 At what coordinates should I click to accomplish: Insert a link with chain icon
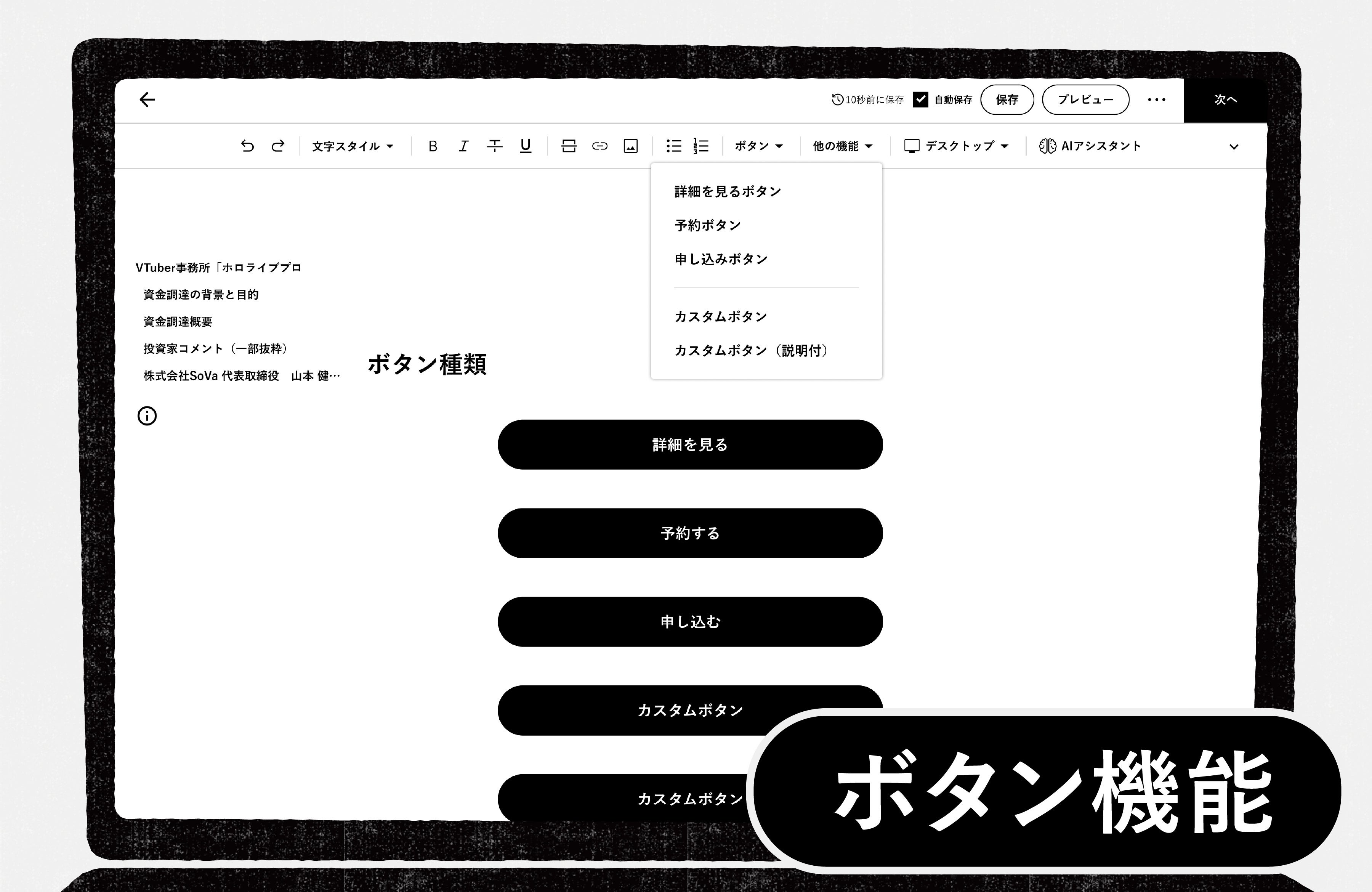point(599,146)
